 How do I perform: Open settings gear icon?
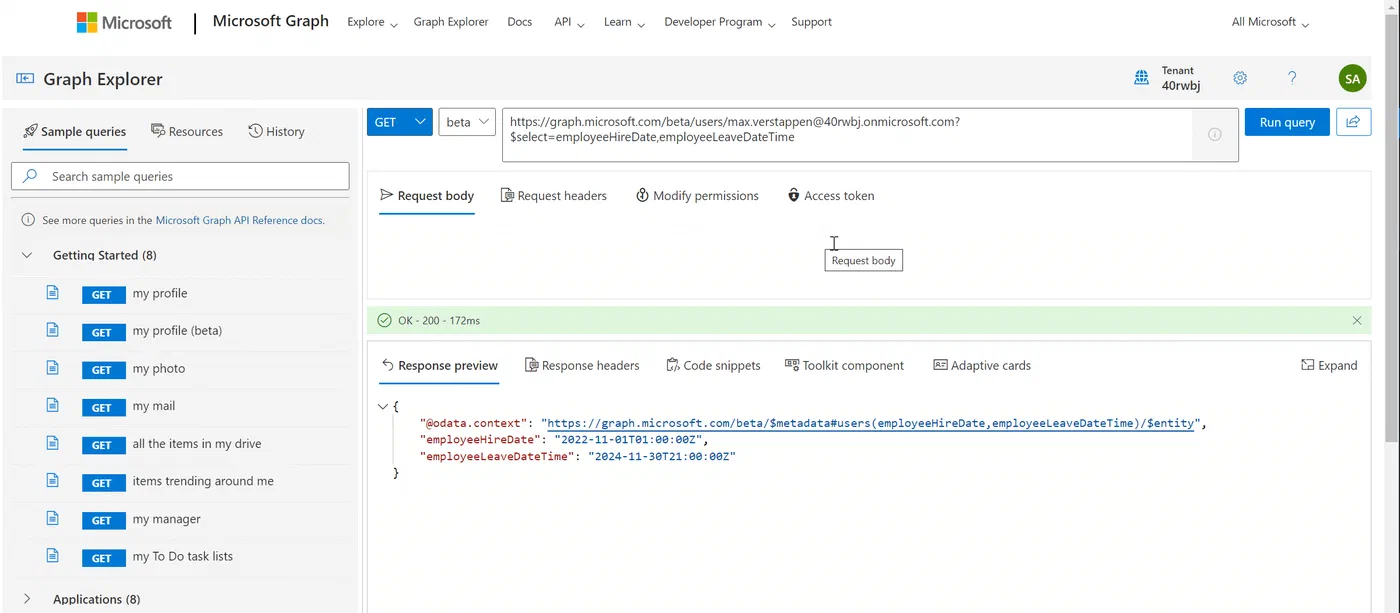tap(1240, 78)
